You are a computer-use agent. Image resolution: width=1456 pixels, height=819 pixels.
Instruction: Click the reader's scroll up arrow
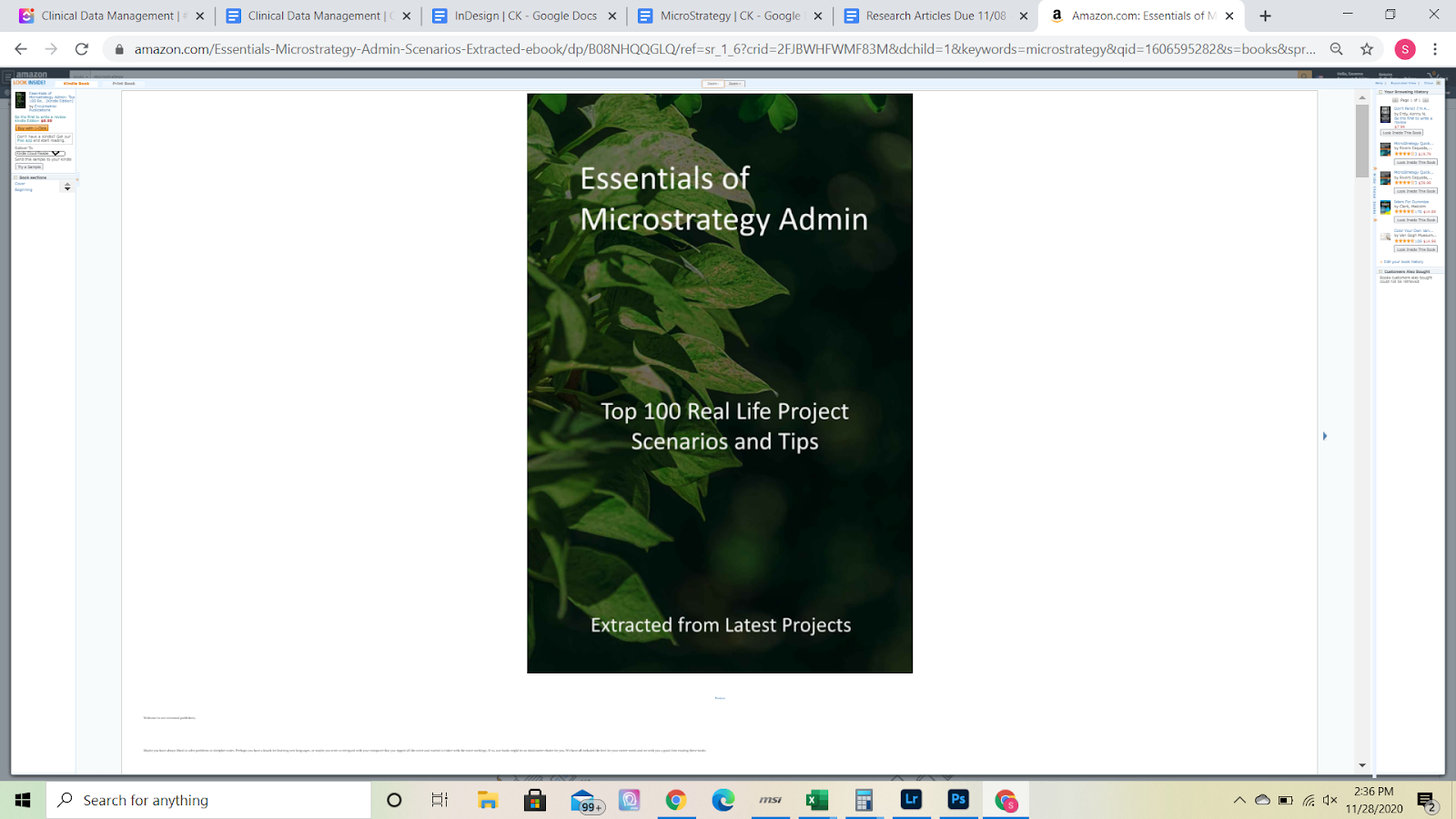click(1362, 96)
